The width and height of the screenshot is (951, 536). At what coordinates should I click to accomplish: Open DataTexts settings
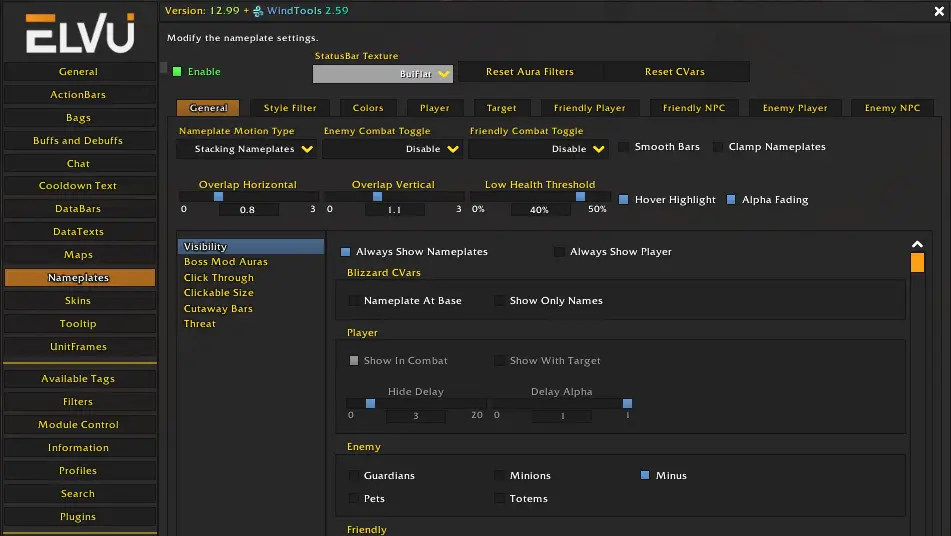pyautogui.click(x=79, y=232)
